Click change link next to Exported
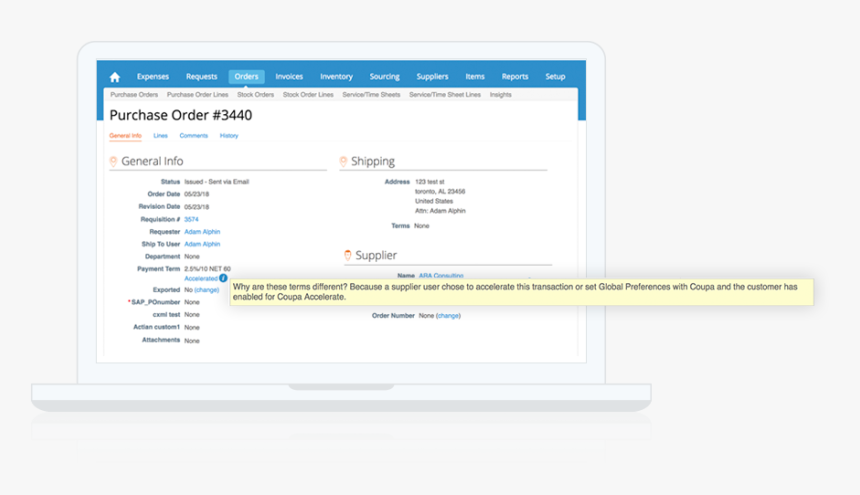Screen dimensions: 860x495 (x=207, y=290)
